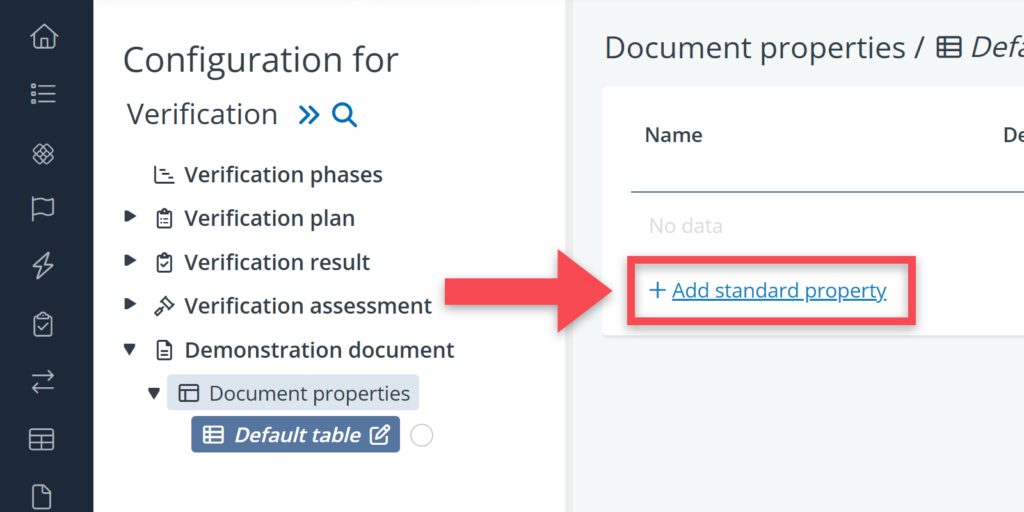
Task: Click the diamond grid sidebar icon
Action: [x=44, y=153]
